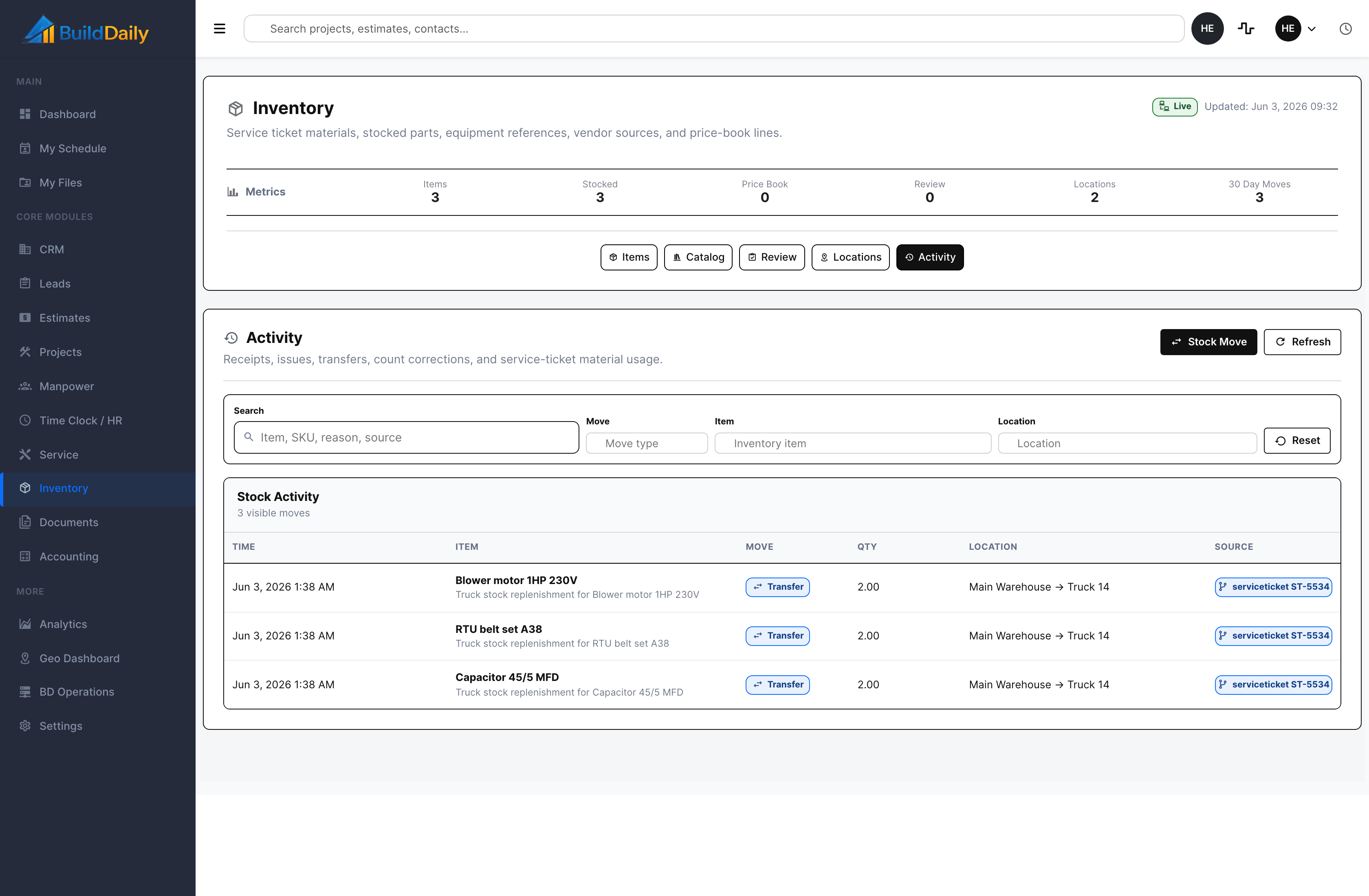Switch to the Items tab
The width and height of the screenshot is (1369, 896).
(x=629, y=257)
